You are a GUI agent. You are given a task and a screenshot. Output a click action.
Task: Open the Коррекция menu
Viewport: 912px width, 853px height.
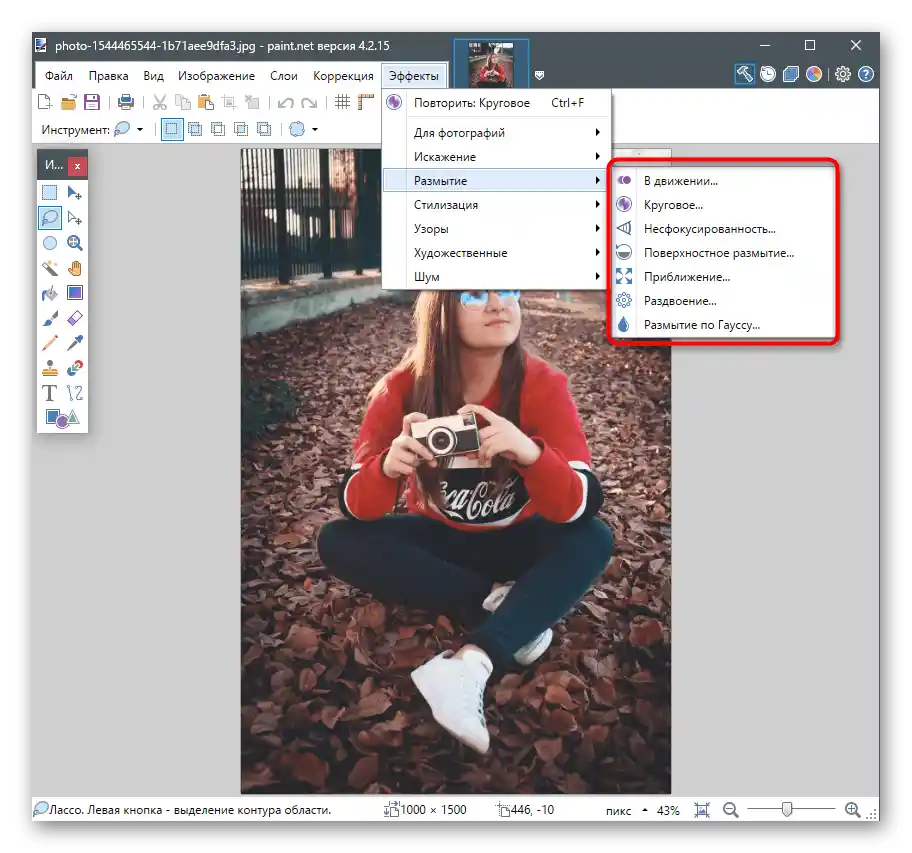(x=343, y=76)
